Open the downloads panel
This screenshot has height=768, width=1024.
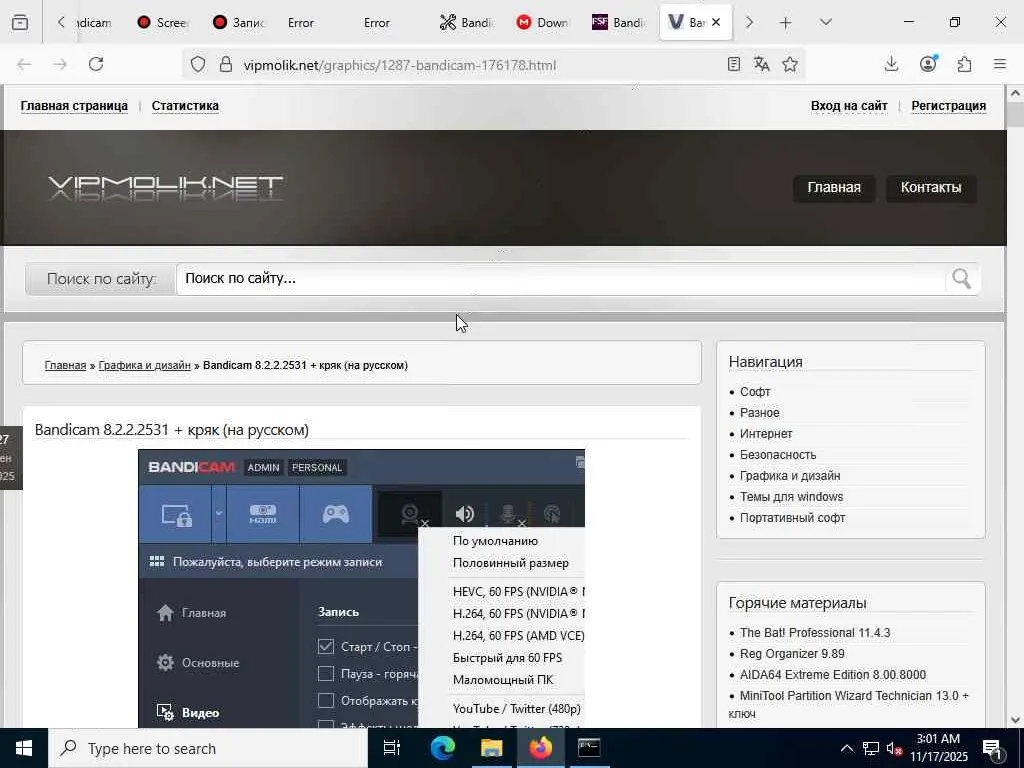[891, 64]
